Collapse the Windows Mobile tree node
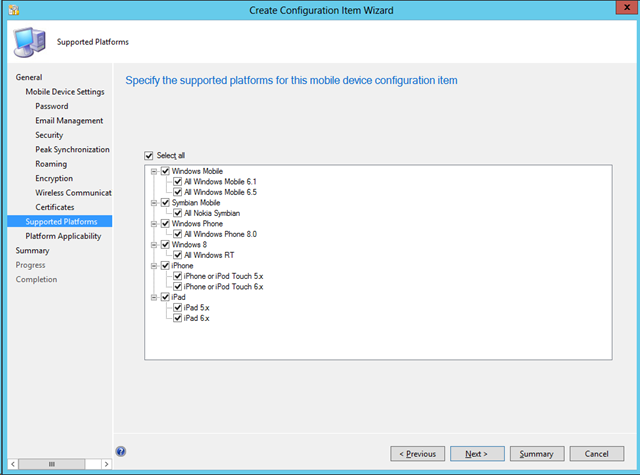 pos(154,171)
